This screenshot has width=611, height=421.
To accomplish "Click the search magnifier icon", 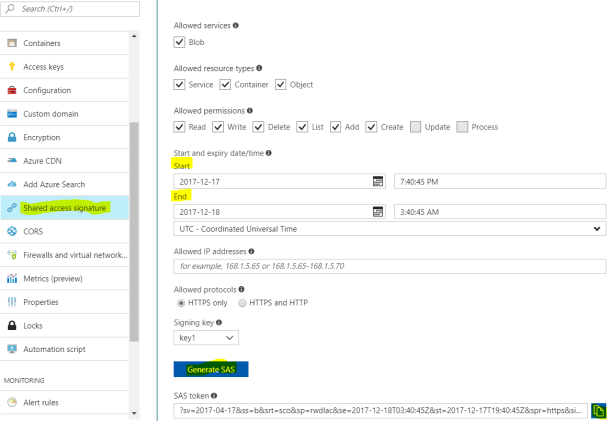I will pyautogui.click(x=10, y=9).
